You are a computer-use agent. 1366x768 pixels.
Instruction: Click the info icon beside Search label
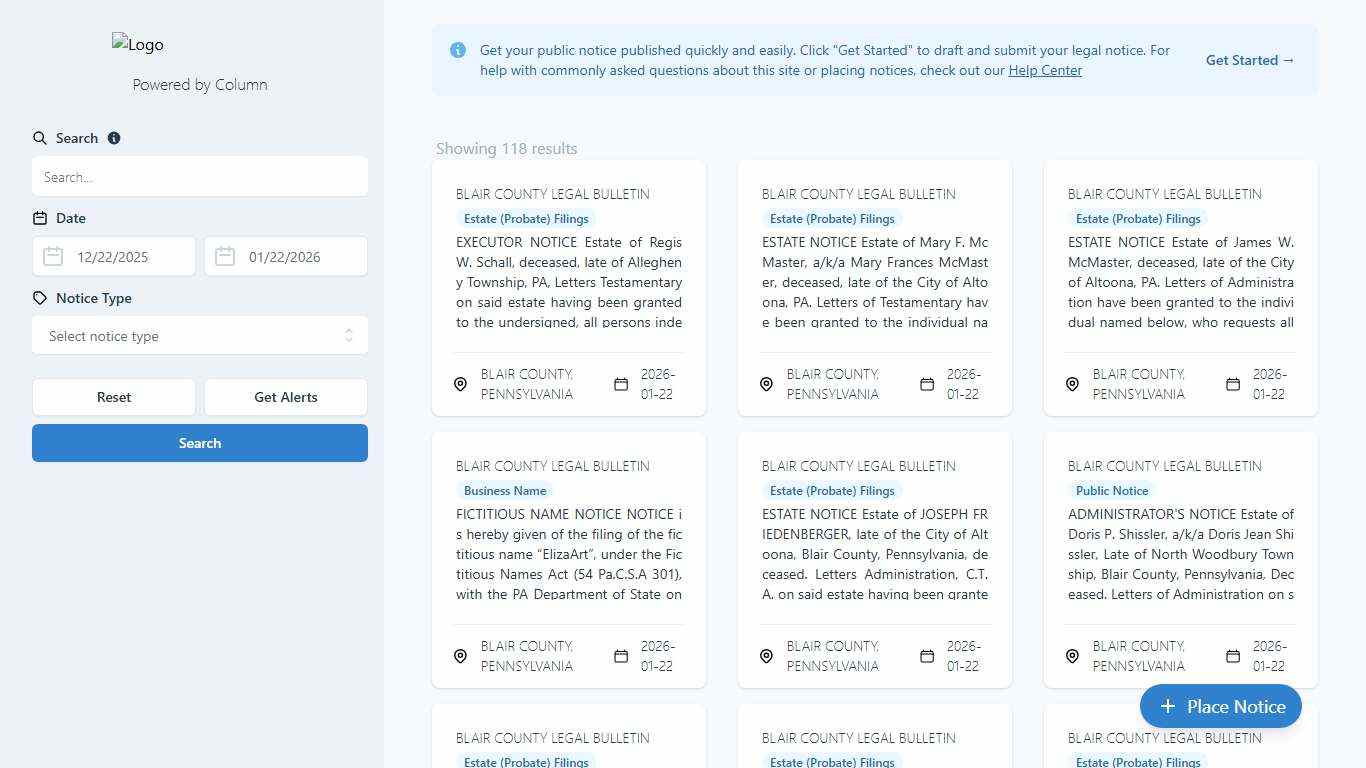[x=114, y=138]
